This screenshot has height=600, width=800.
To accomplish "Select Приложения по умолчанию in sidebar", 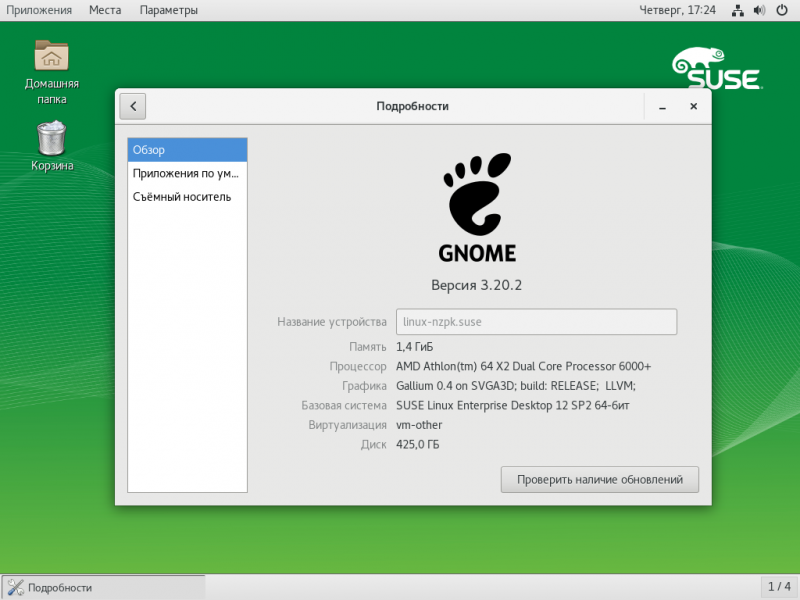I will tap(187, 173).
